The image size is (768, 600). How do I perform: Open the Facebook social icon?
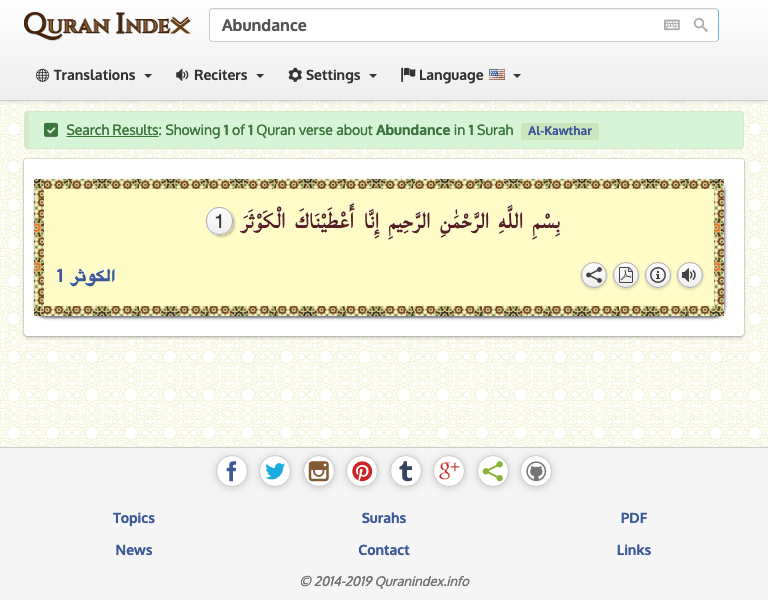click(231, 471)
